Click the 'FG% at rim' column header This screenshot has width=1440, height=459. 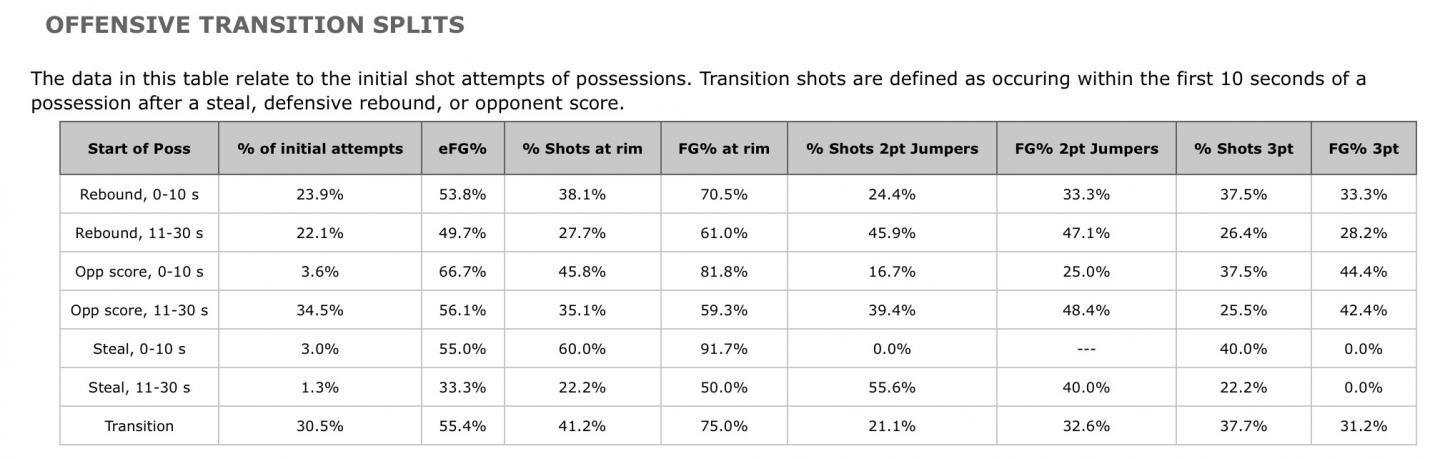(724, 149)
